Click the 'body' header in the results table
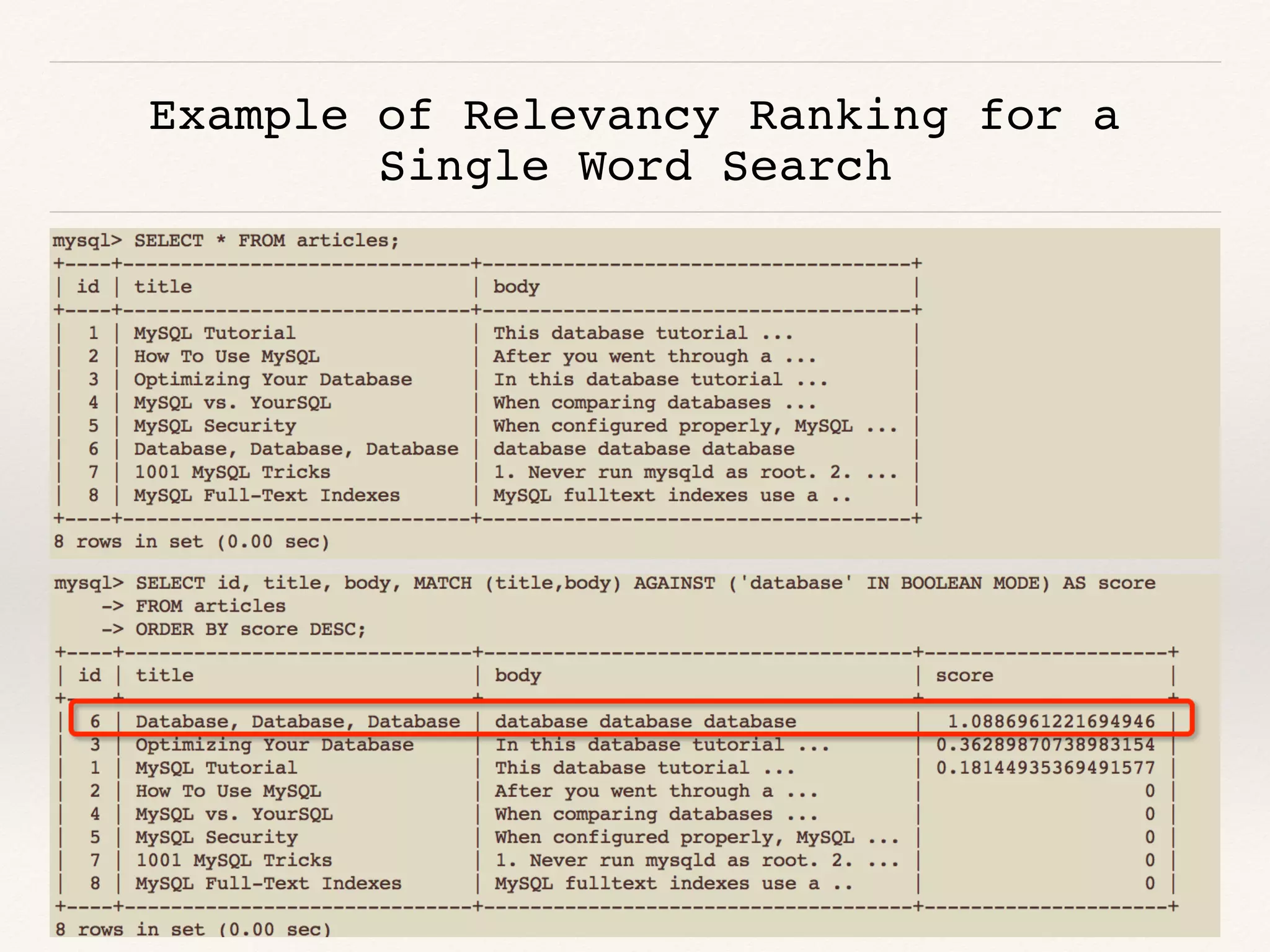 (518, 676)
